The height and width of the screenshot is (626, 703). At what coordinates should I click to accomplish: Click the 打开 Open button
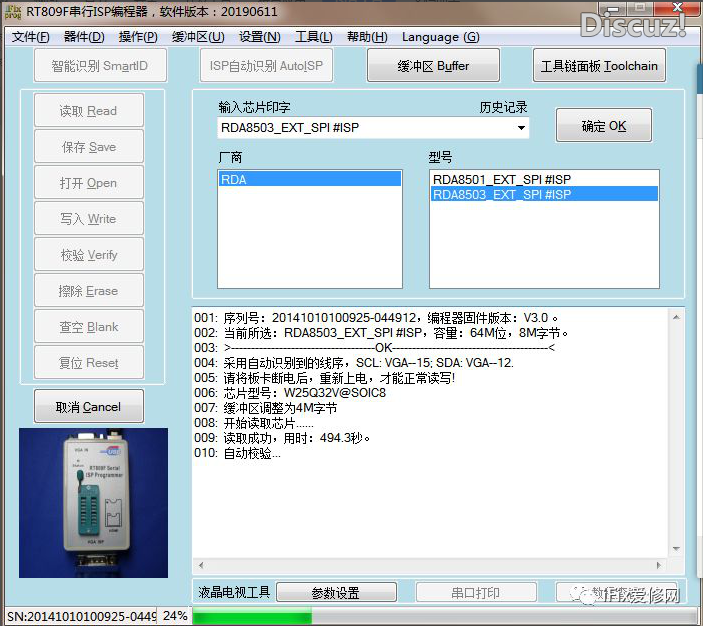(x=89, y=183)
